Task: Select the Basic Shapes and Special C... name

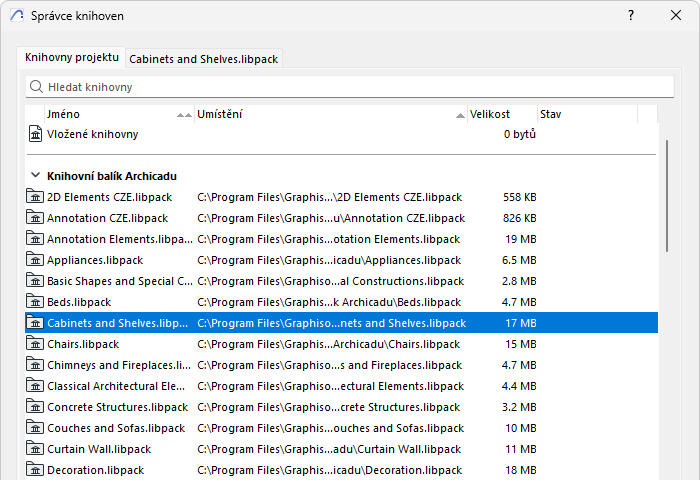Action: [x=120, y=281]
